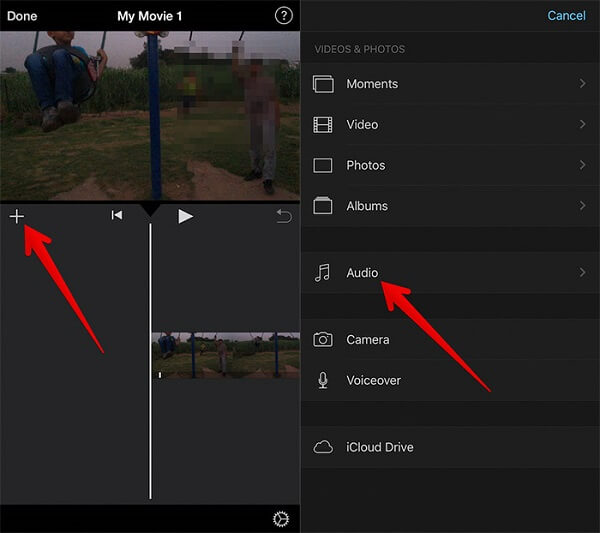Click the Moments stacked-photos icon

tap(323, 84)
